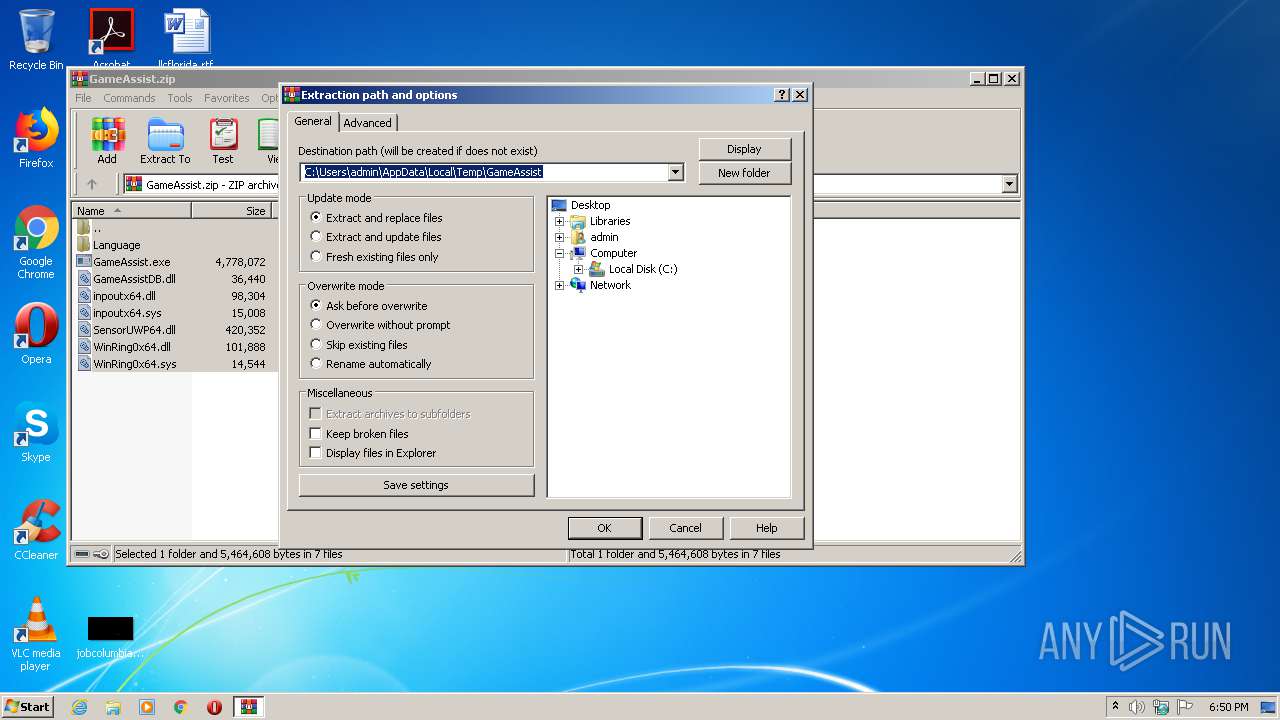Show hidden tray icons arrow
This screenshot has width=1280, height=720.
tap(1115, 707)
